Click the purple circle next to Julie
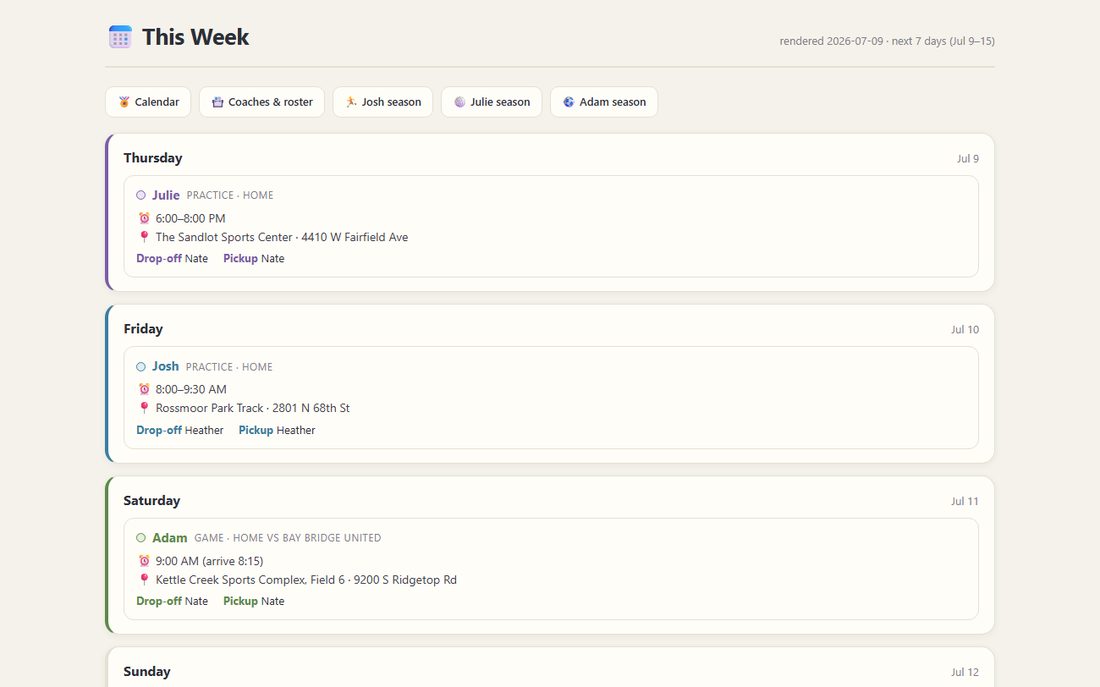This screenshot has width=1100, height=687. coord(141,195)
